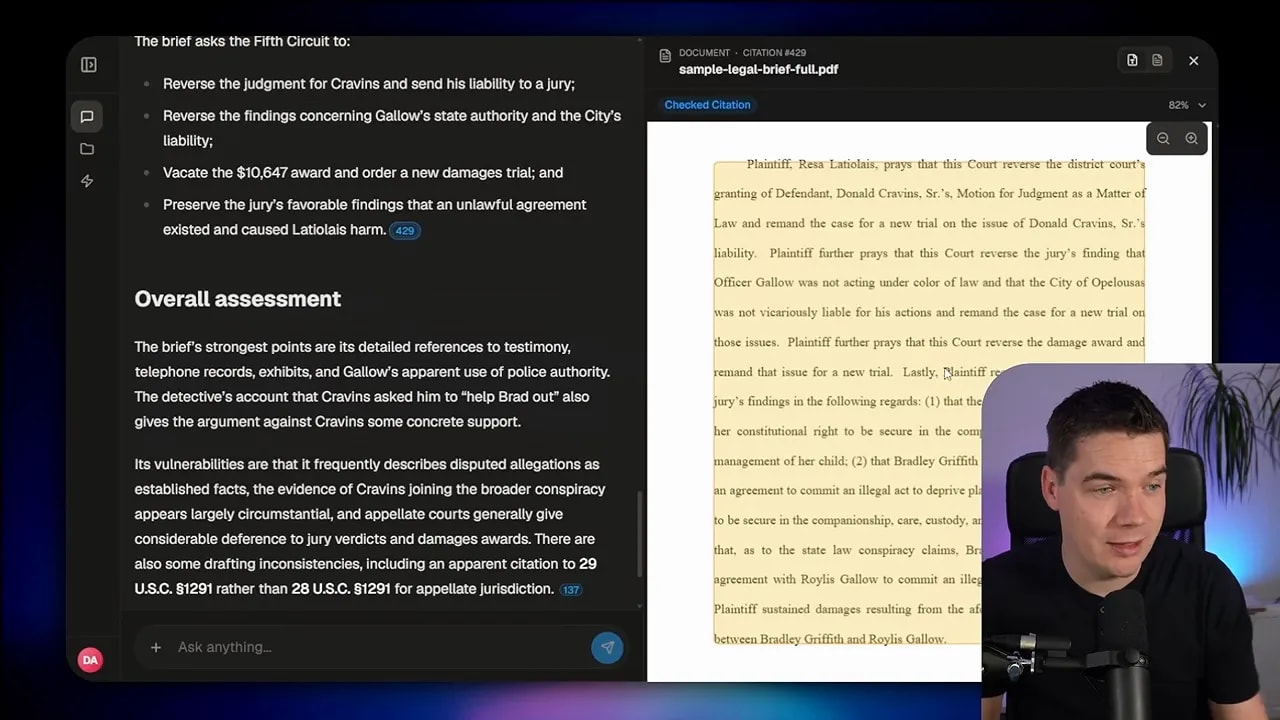Zoom in on the PDF
Viewport: 1280px width, 720px height.
point(1191,139)
